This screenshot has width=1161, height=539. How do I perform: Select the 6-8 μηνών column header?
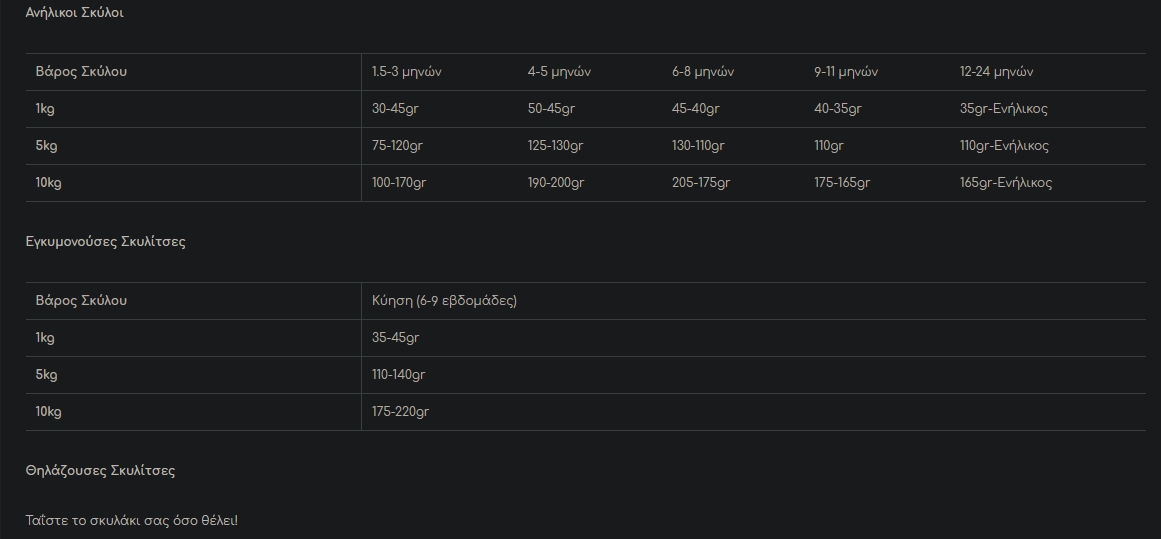click(703, 72)
